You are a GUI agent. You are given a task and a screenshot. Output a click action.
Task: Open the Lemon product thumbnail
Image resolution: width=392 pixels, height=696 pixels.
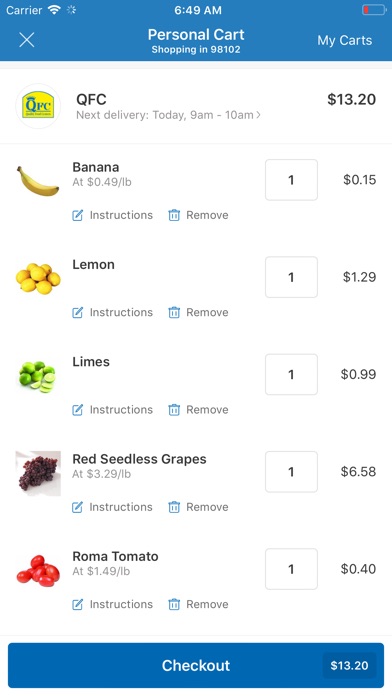38,278
